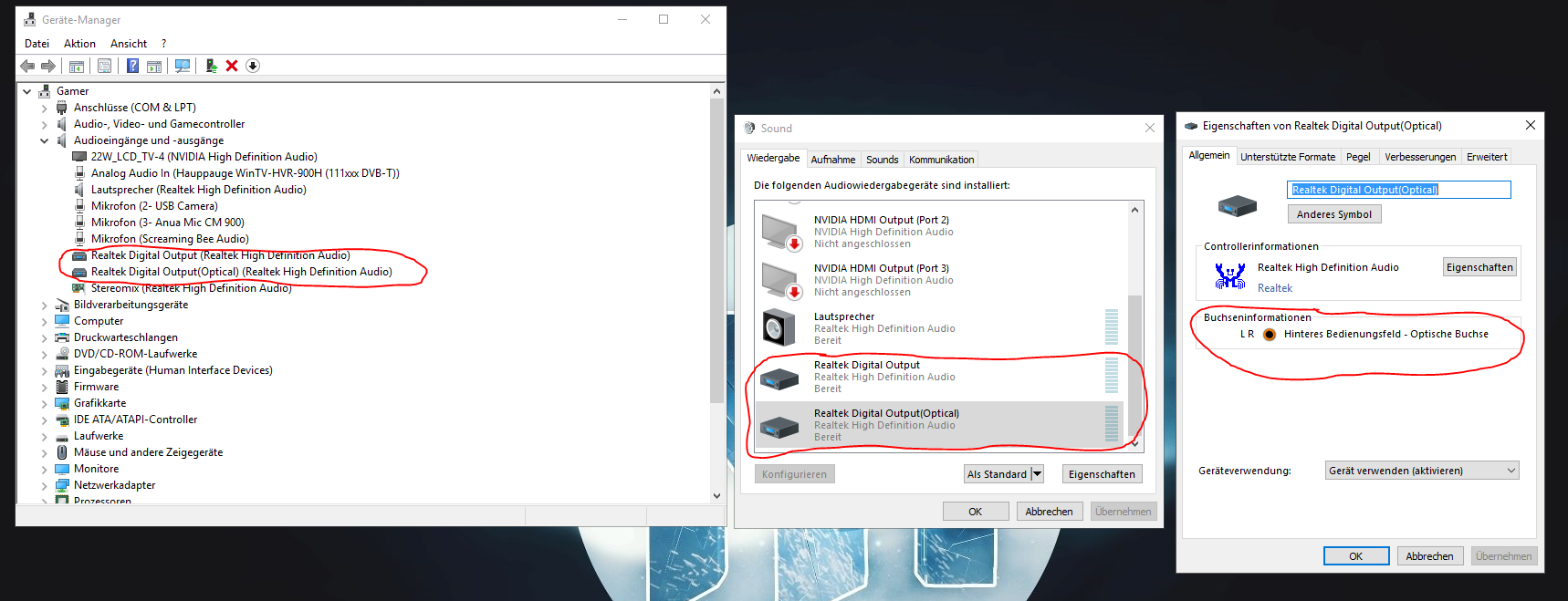This screenshot has height=601, width=1568.
Task: Open the Aktion menu
Action: [x=79, y=44]
